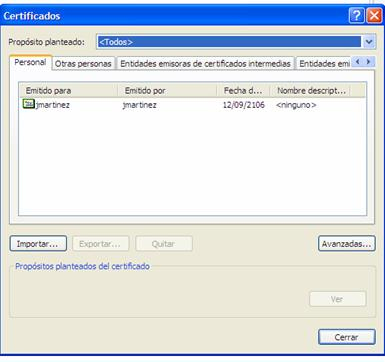Viewport: 385px width, 362px height.
Task: Click the Exportar... button
Action: 101,244
